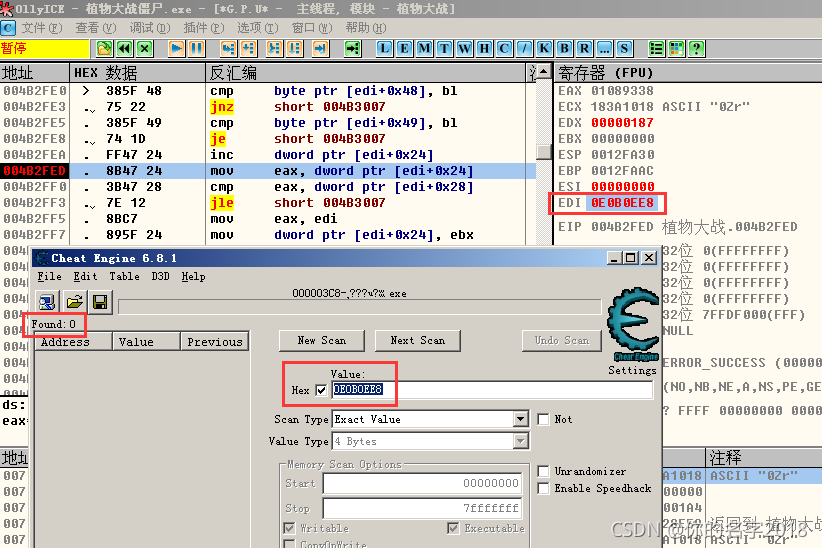Click the trace into toolbar icon
Viewport: 822px width, 548px height.
pos(274,49)
